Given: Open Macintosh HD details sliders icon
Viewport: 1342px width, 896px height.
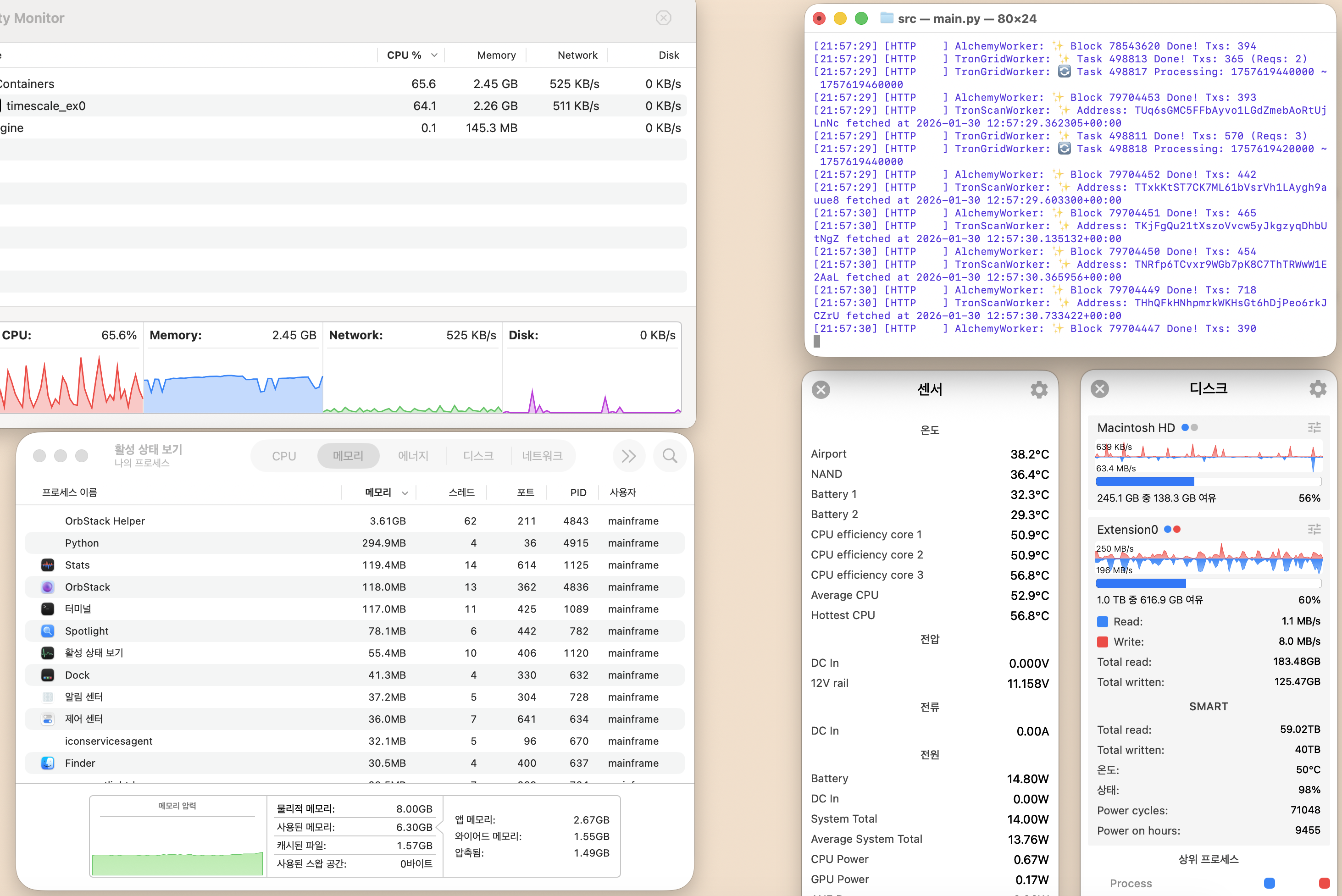Looking at the screenshot, I should click(1314, 427).
